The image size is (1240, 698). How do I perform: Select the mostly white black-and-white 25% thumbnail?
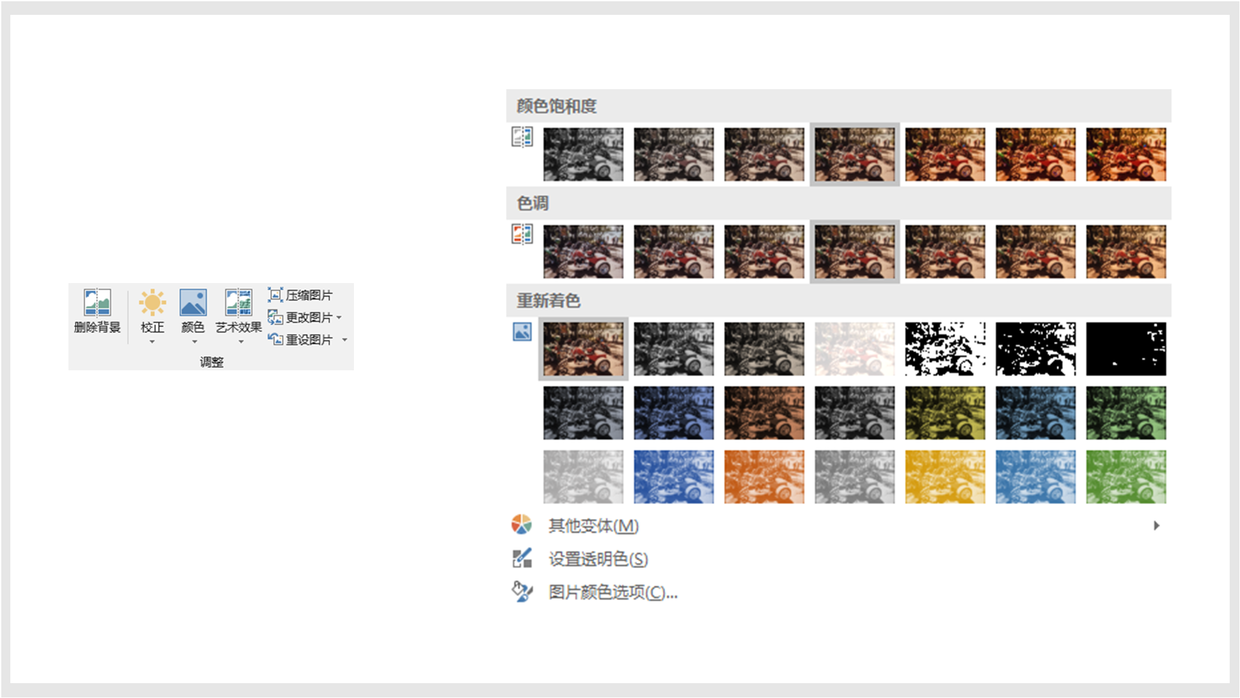tap(945, 348)
